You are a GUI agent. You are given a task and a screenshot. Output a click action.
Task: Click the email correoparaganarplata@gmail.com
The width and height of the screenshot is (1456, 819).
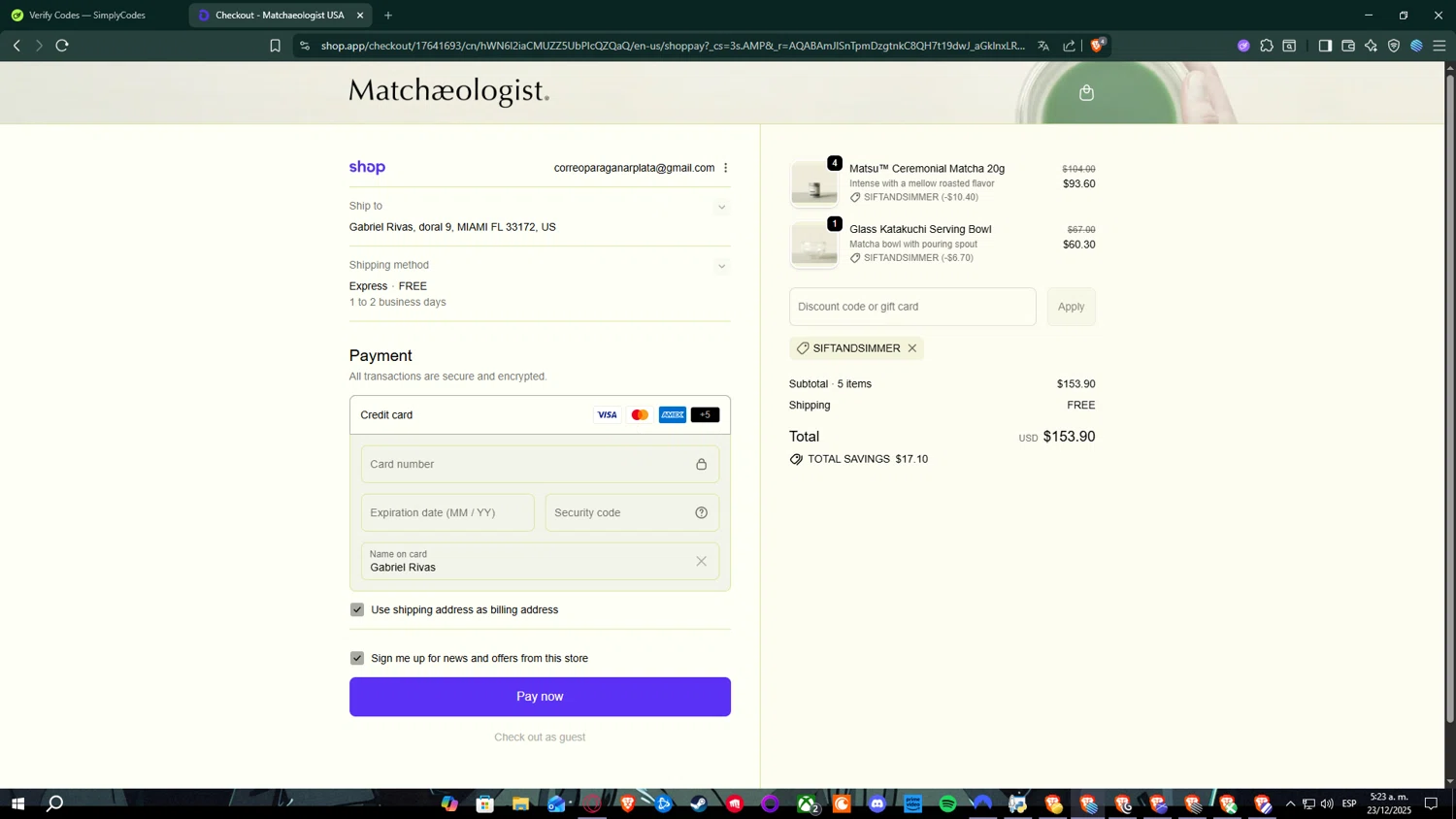click(634, 168)
